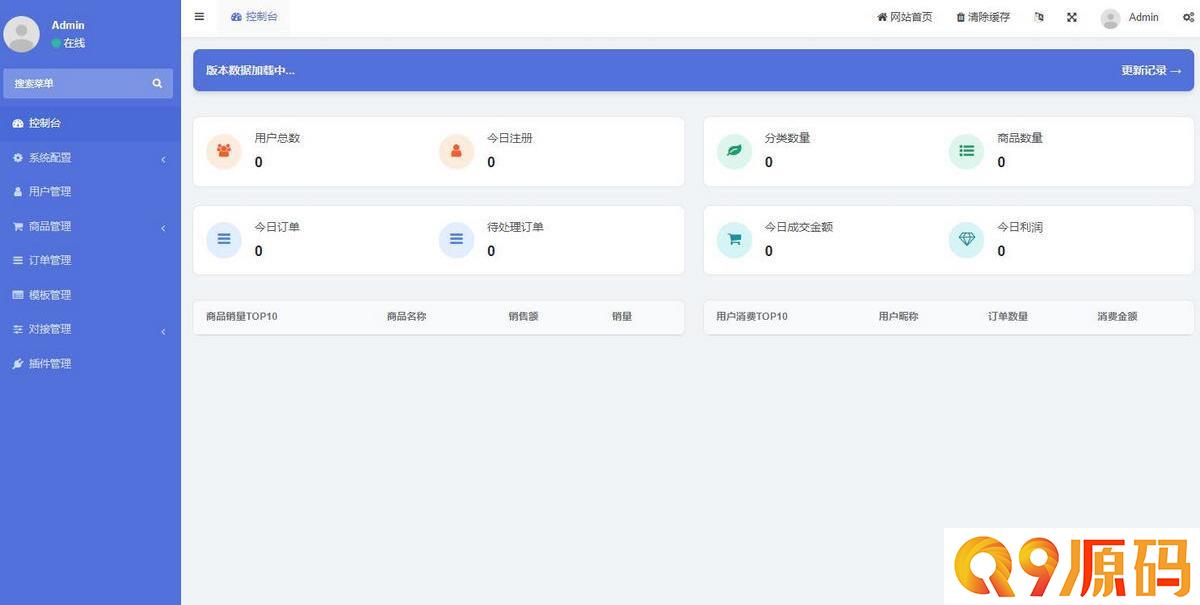The image size is (1200, 605).
Task: Click the icon beside 模板管理
Action: pyautogui.click(x=18, y=295)
